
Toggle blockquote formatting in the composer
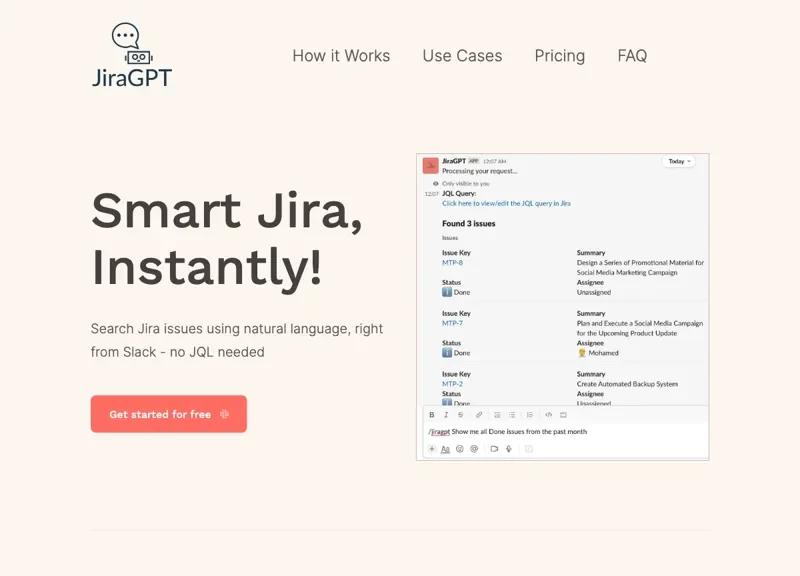(x=529, y=414)
